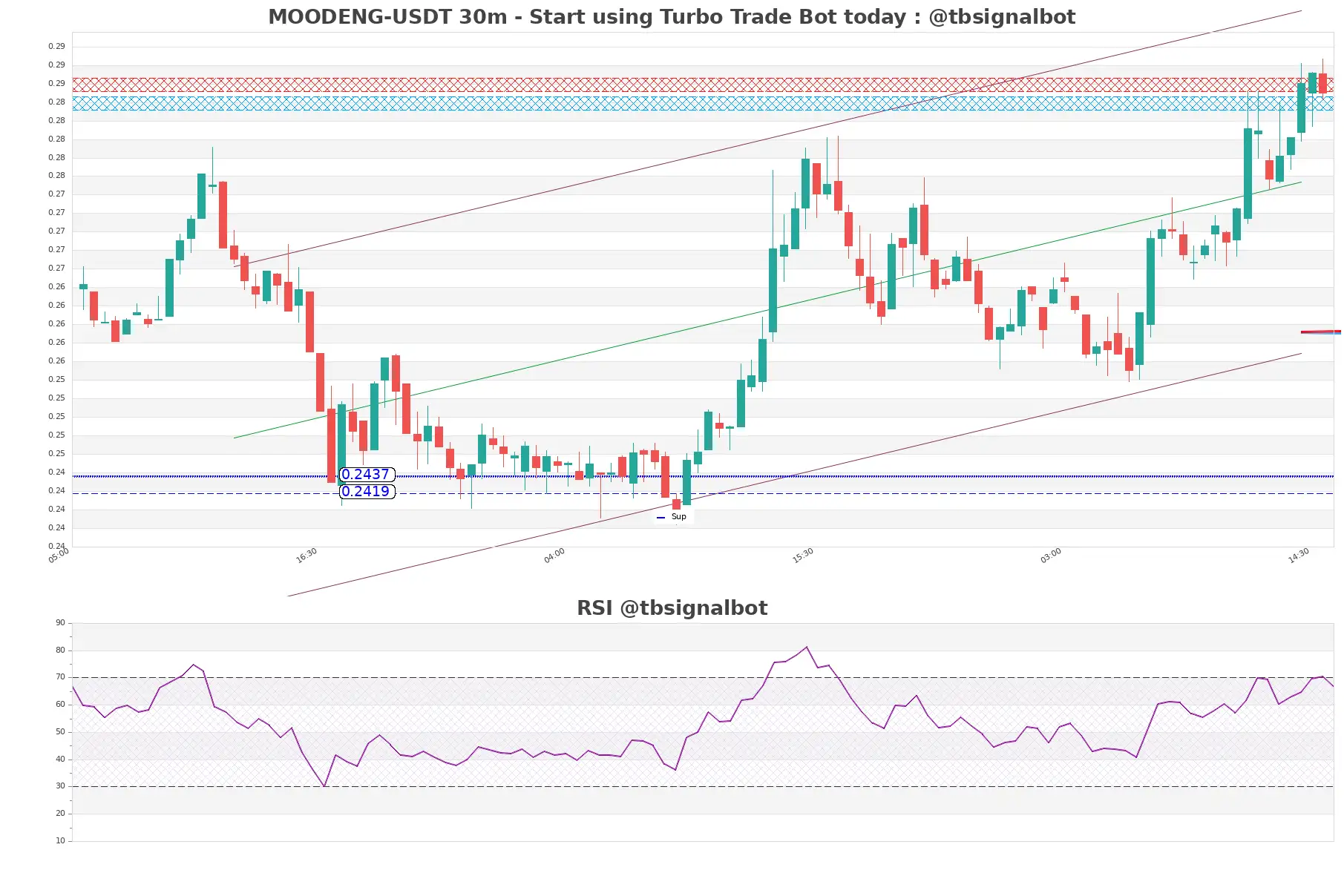Select the 0.2437 support price label
The image size is (1344, 896).
tap(367, 475)
